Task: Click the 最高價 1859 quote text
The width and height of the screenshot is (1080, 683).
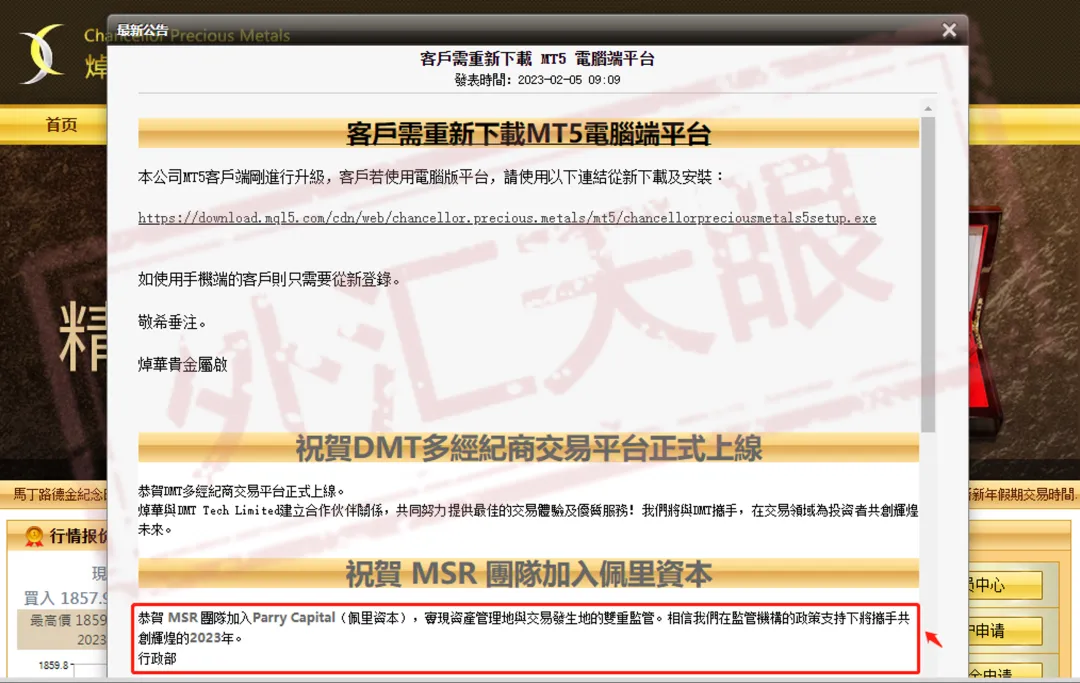Action: point(68,620)
